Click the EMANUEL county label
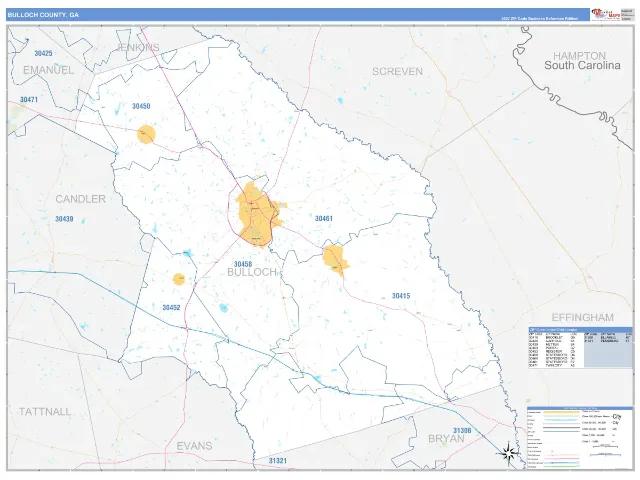The image size is (640, 480). pos(49,70)
